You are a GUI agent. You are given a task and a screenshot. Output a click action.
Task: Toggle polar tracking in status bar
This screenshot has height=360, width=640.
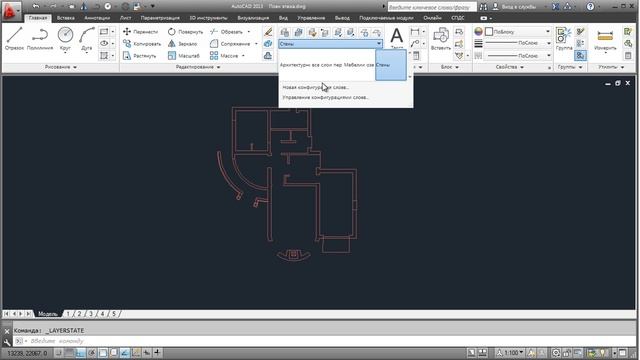(x=92, y=353)
